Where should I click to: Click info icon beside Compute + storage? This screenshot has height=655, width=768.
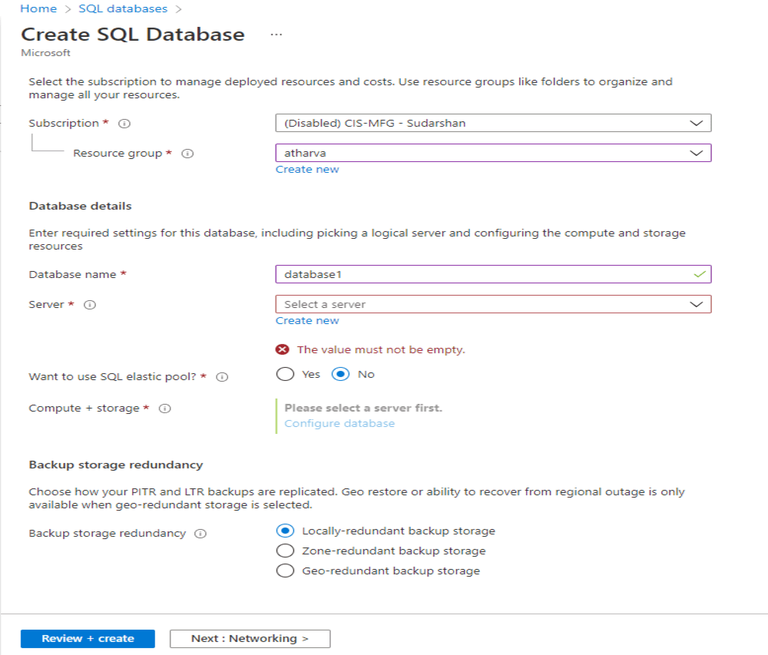pyautogui.click(x=165, y=408)
